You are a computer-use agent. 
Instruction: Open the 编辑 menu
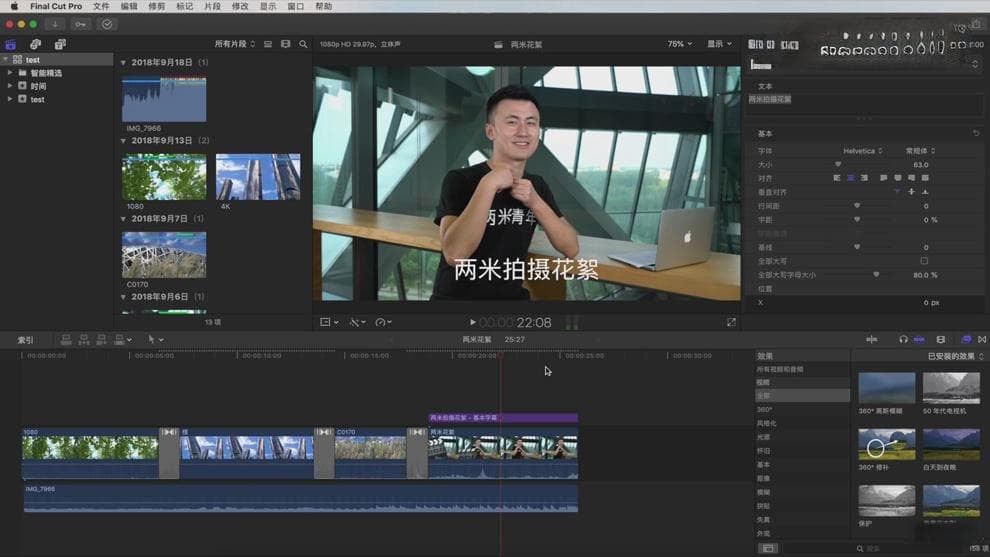tap(129, 6)
